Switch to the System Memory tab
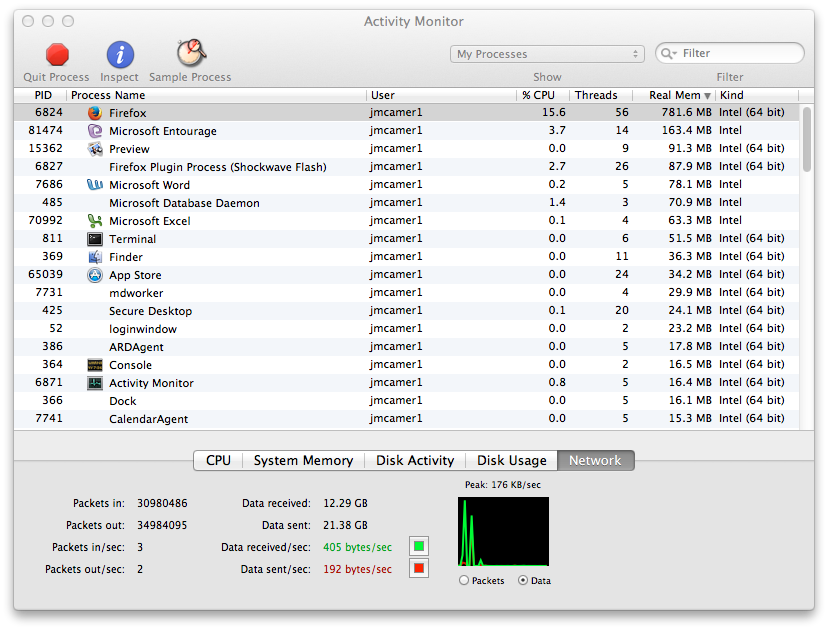 tap(303, 460)
